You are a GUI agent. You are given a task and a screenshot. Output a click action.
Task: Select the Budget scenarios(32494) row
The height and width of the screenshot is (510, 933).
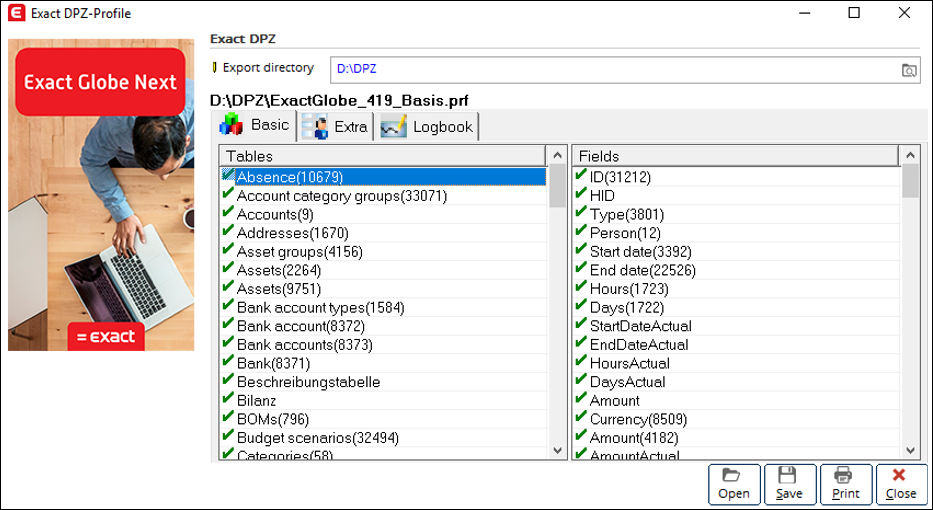tap(383, 438)
